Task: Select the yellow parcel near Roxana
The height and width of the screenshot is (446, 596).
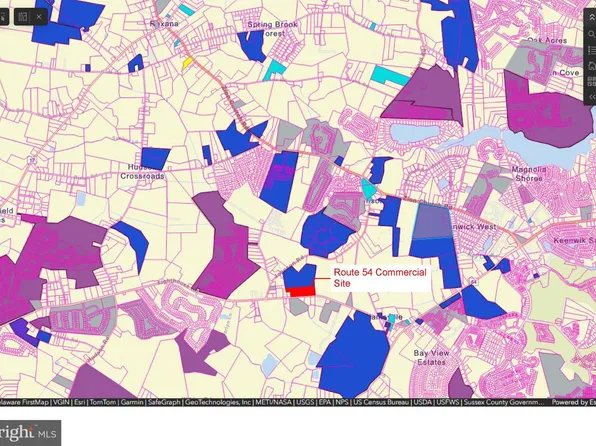Action: pyautogui.click(x=187, y=63)
